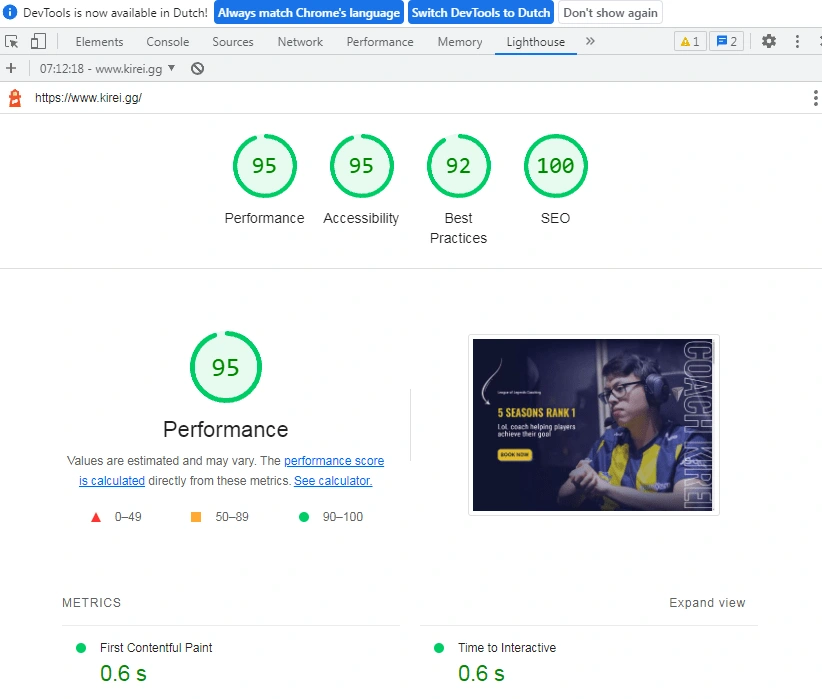The height and width of the screenshot is (699, 822).
Task: Select the Lighthouse tab
Action: coord(536,42)
